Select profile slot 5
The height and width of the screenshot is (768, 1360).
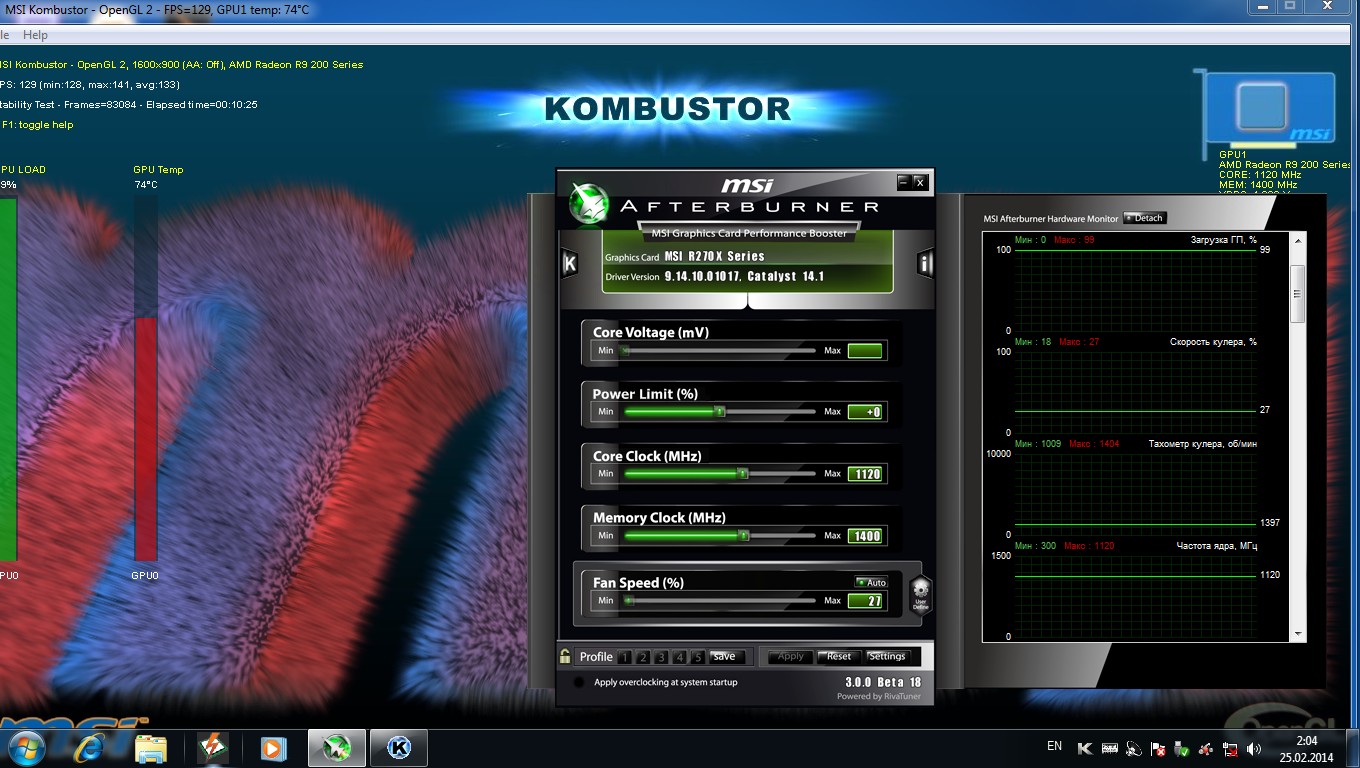[x=698, y=657]
